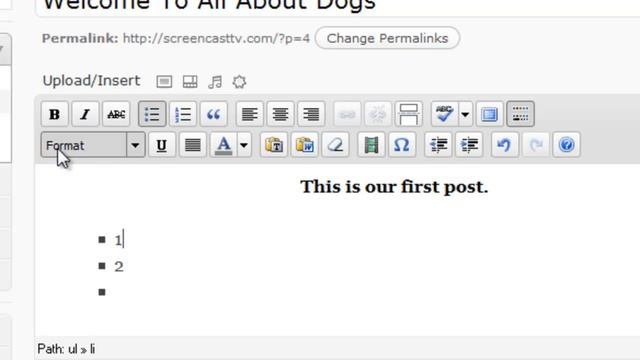Screen dimensions: 640x360
Task: Justify text with align full button
Action: point(193,145)
